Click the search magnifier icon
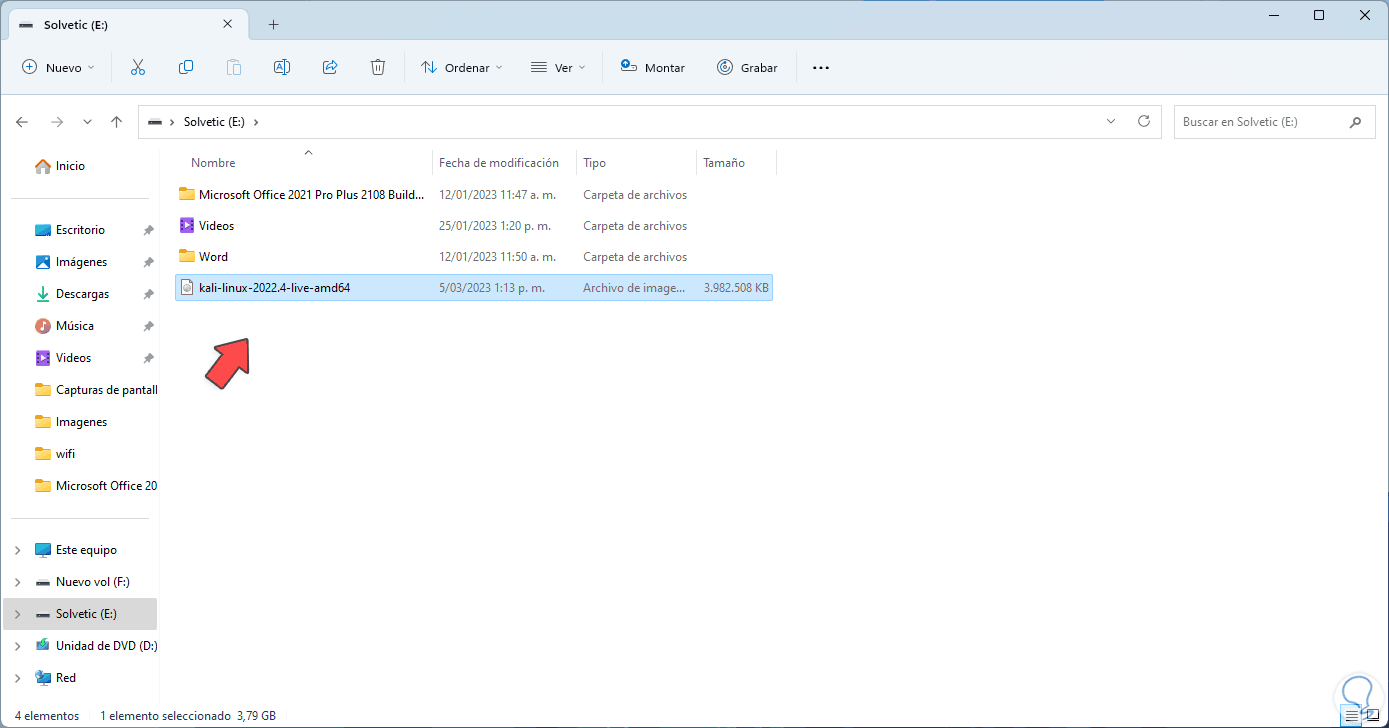1389x728 pixels. 1355,122
